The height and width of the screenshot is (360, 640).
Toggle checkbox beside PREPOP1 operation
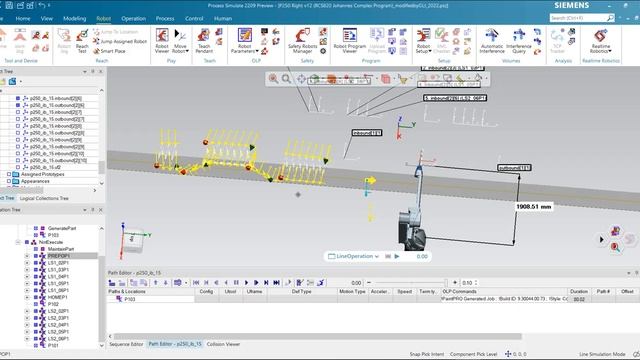(36, 256)
